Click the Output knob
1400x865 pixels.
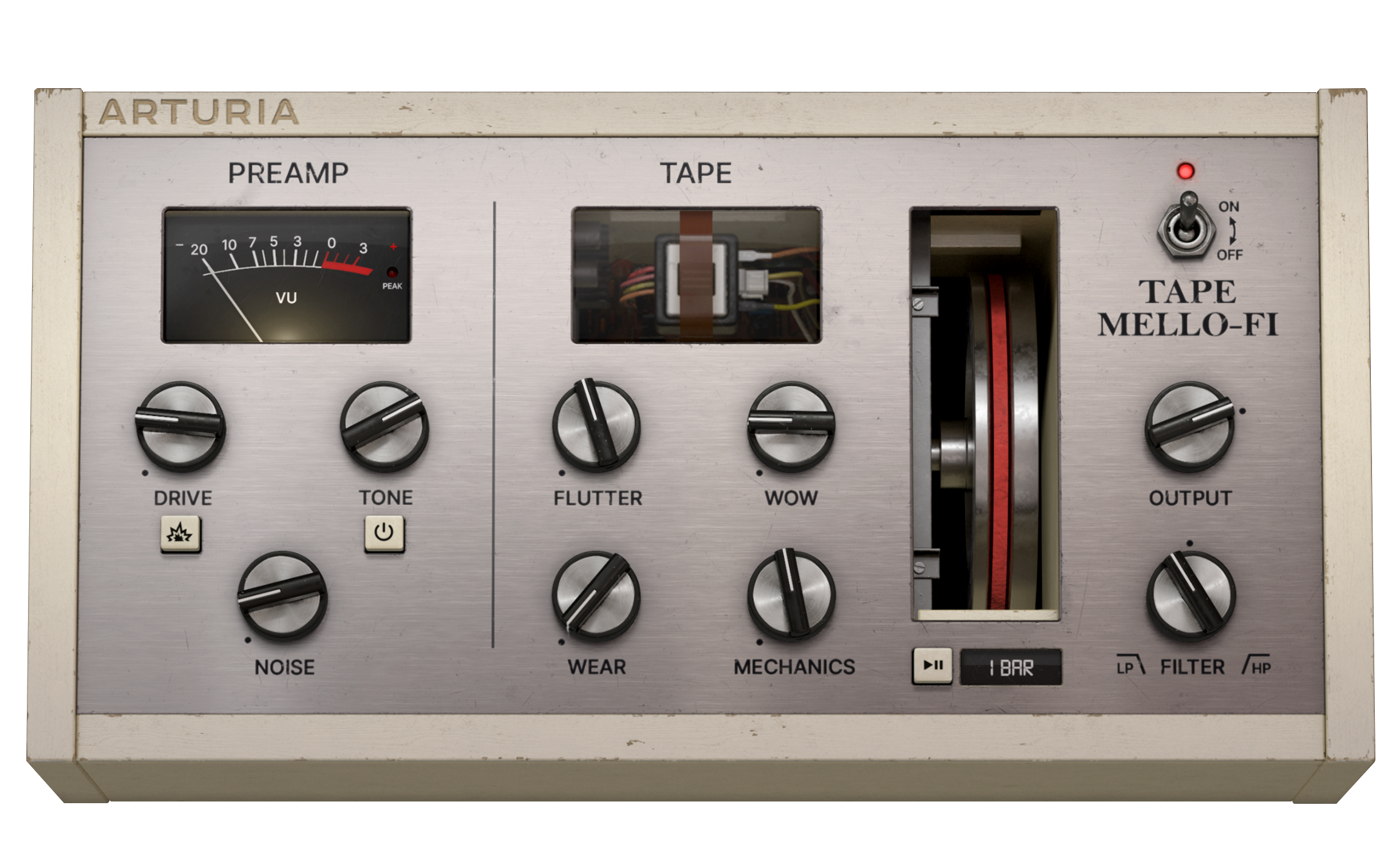point(1189,426)
